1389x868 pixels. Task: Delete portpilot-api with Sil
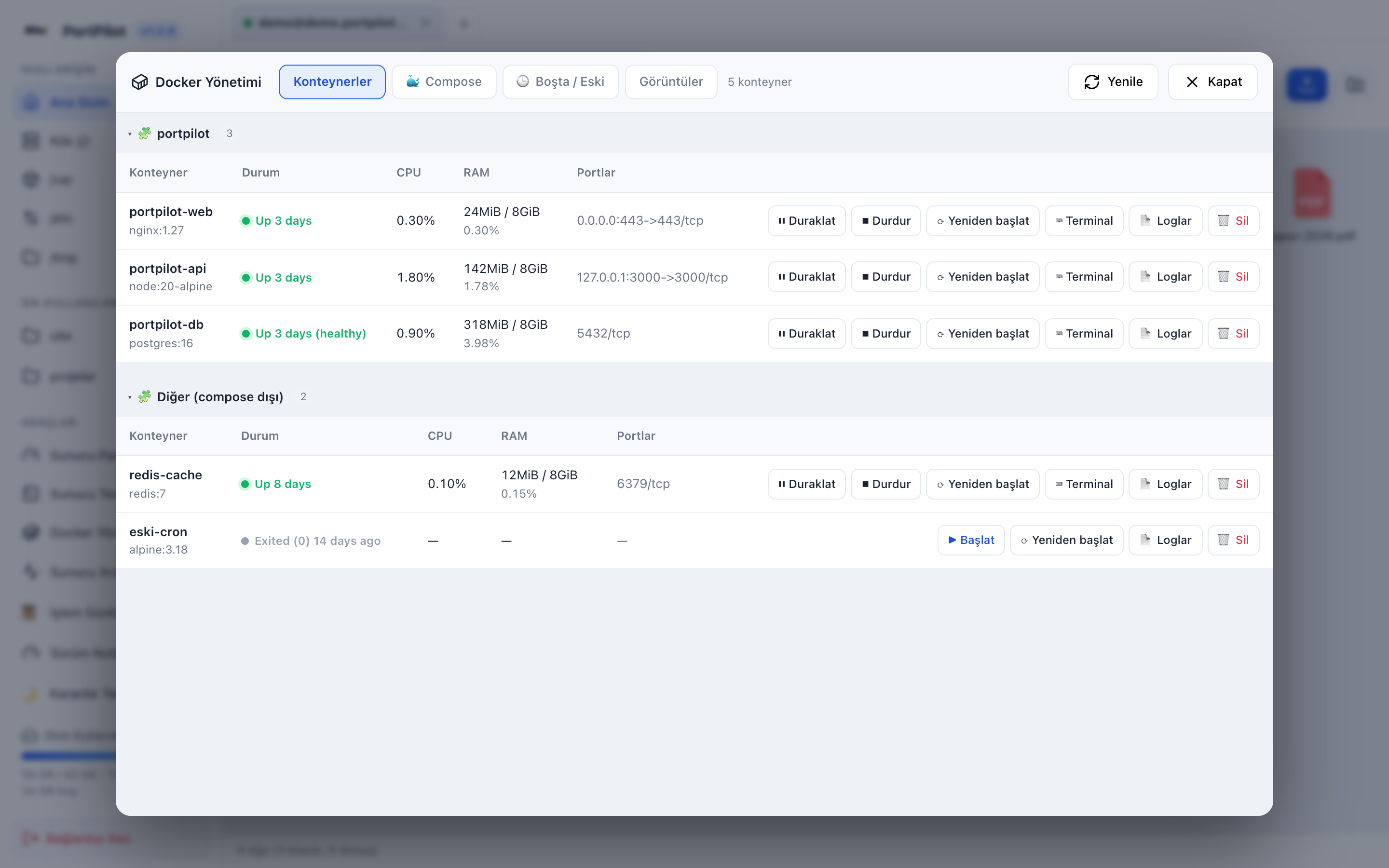1233,277
